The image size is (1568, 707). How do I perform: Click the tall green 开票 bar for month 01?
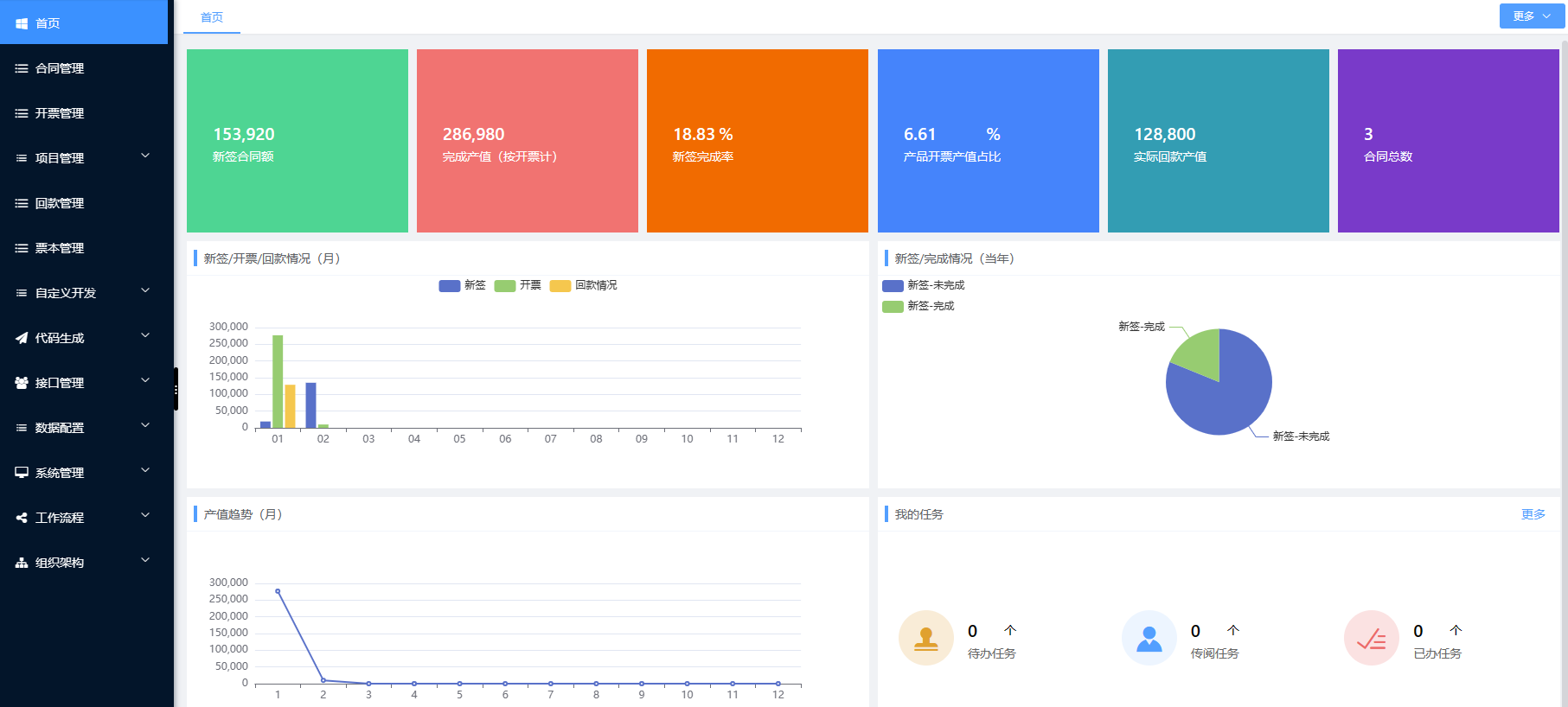(x=278, y=381)
